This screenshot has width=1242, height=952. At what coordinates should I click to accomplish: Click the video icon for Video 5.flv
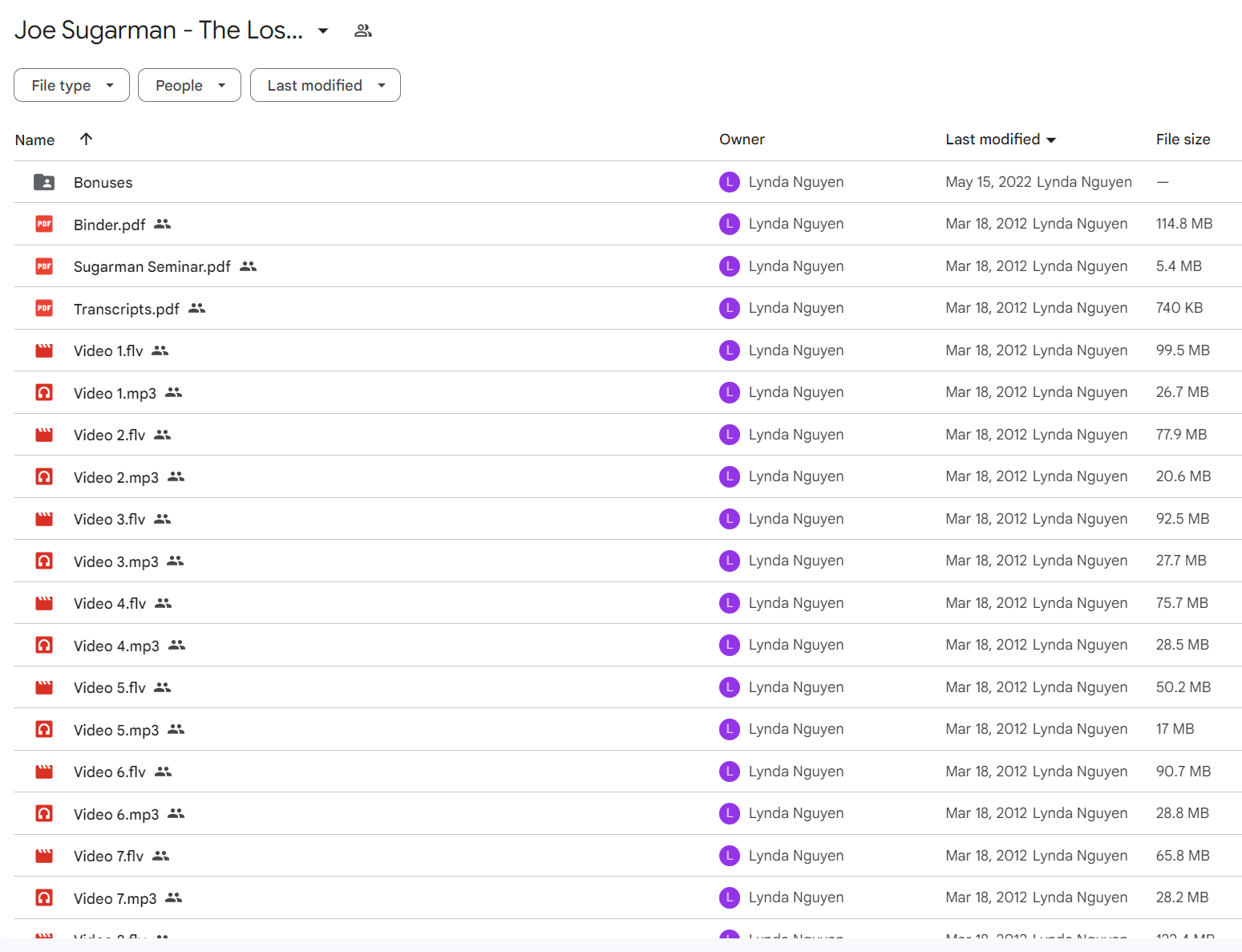(x=44, y=687)
